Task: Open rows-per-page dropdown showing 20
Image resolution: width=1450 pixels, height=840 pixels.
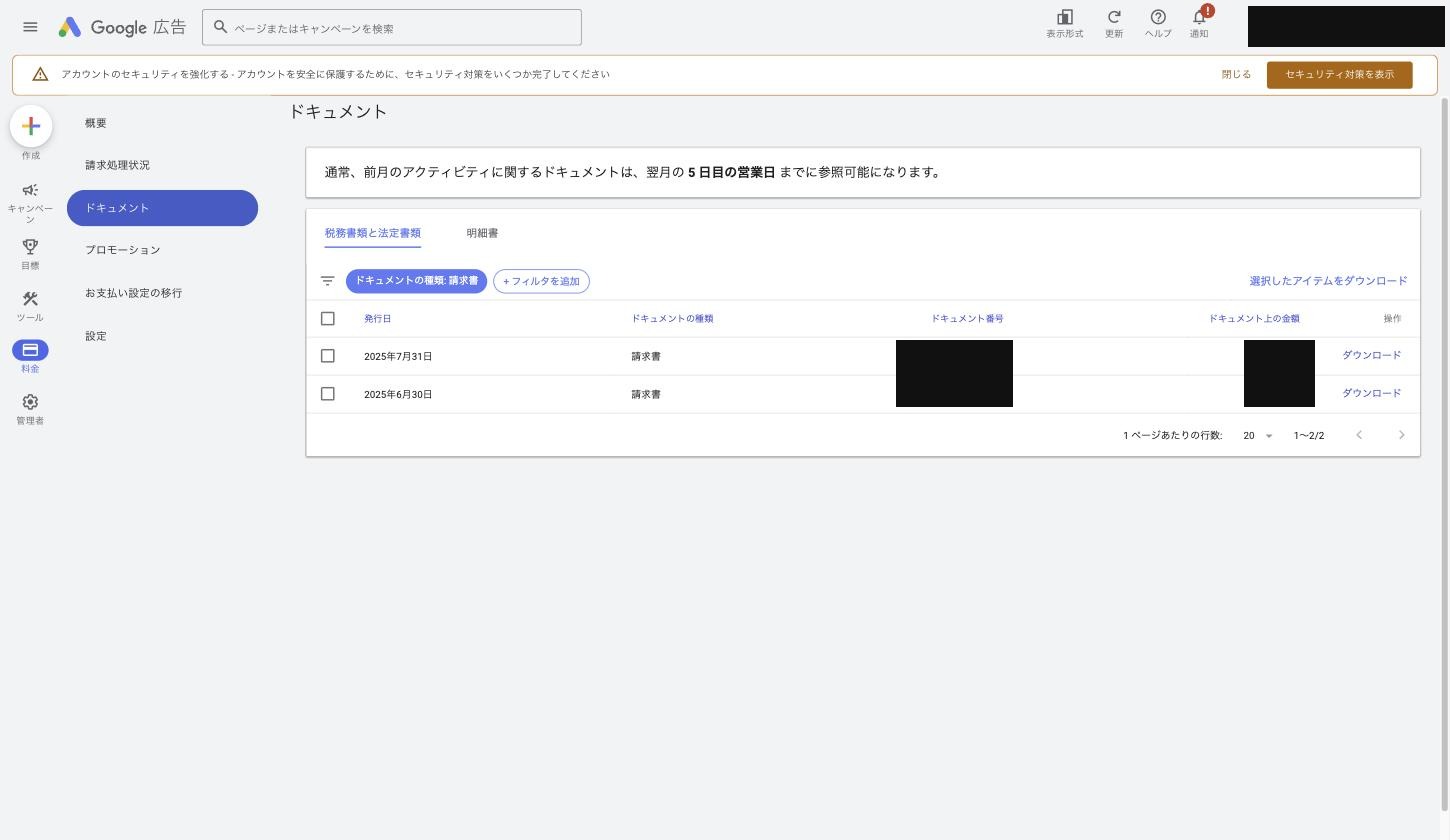Action: pos(1258,436)
